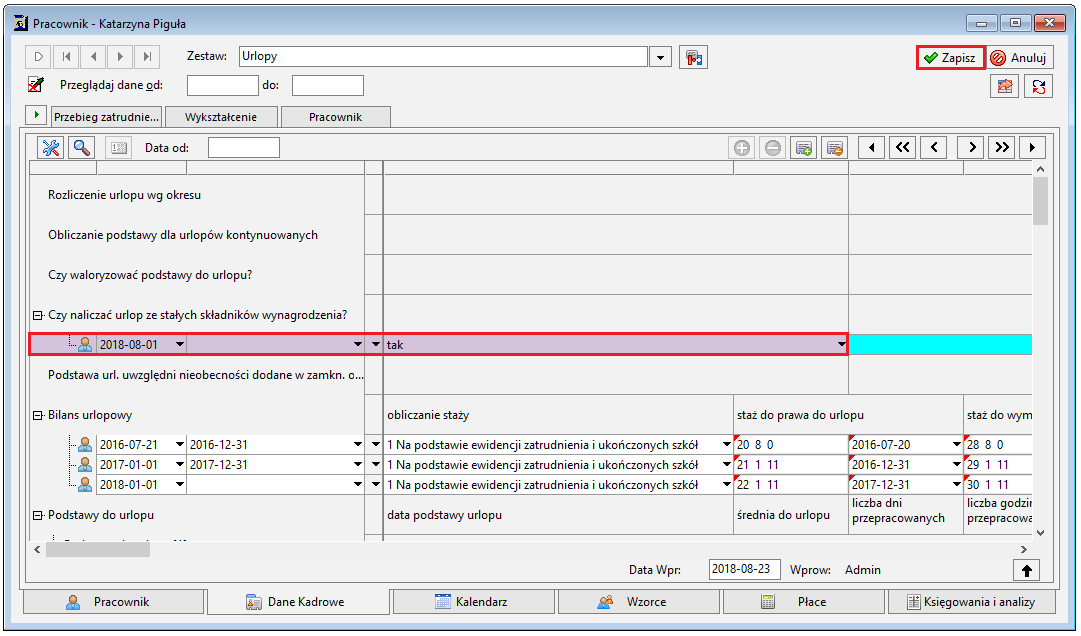
Task: Open the bottom Pracownik tab
Action: pyautogui.click(x=114, y=602)
